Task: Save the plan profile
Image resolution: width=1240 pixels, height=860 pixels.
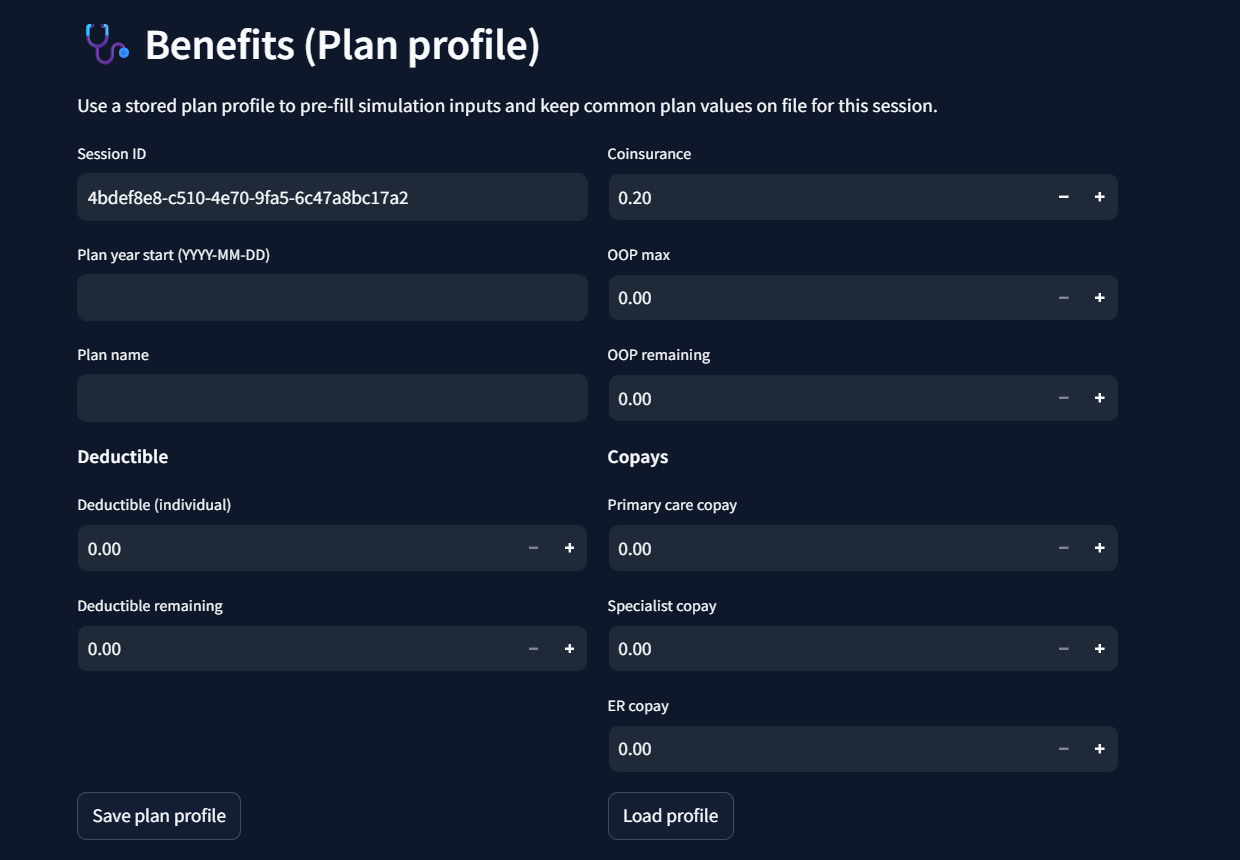Action: [159, 816]
